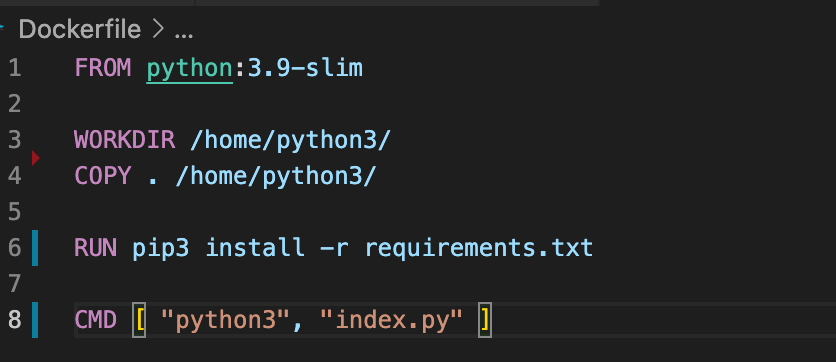Click the COPY keyword

point(103,175)
